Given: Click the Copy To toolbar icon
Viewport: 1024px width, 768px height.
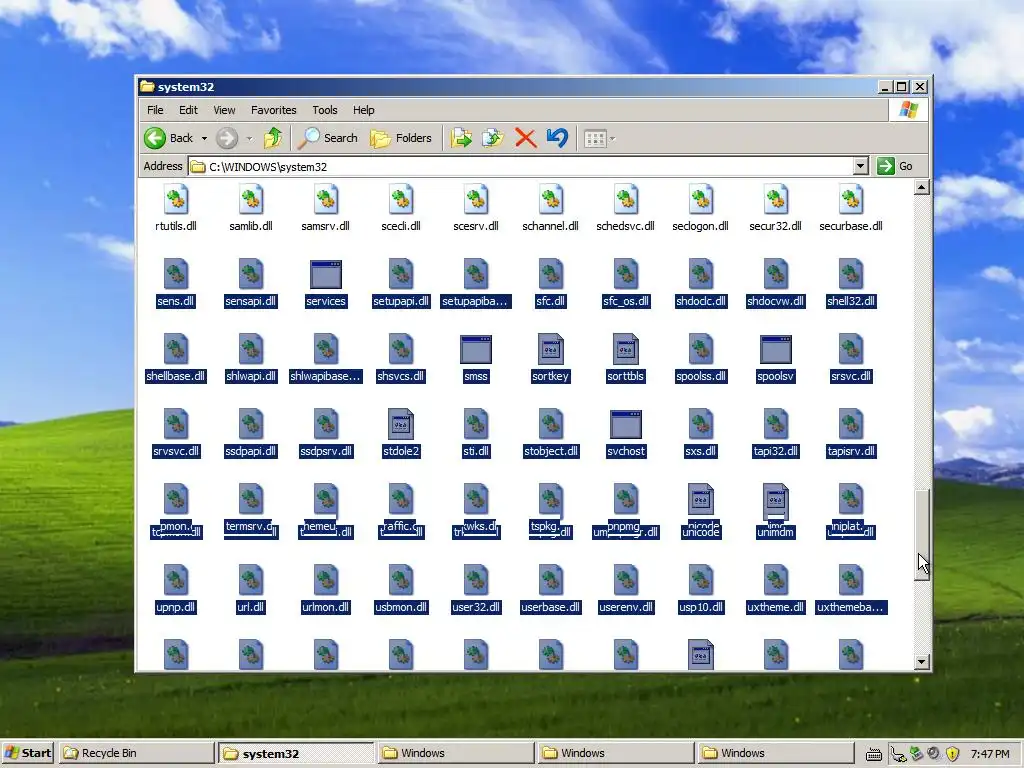Looking at the screenshot, I should tap(493, 138).
